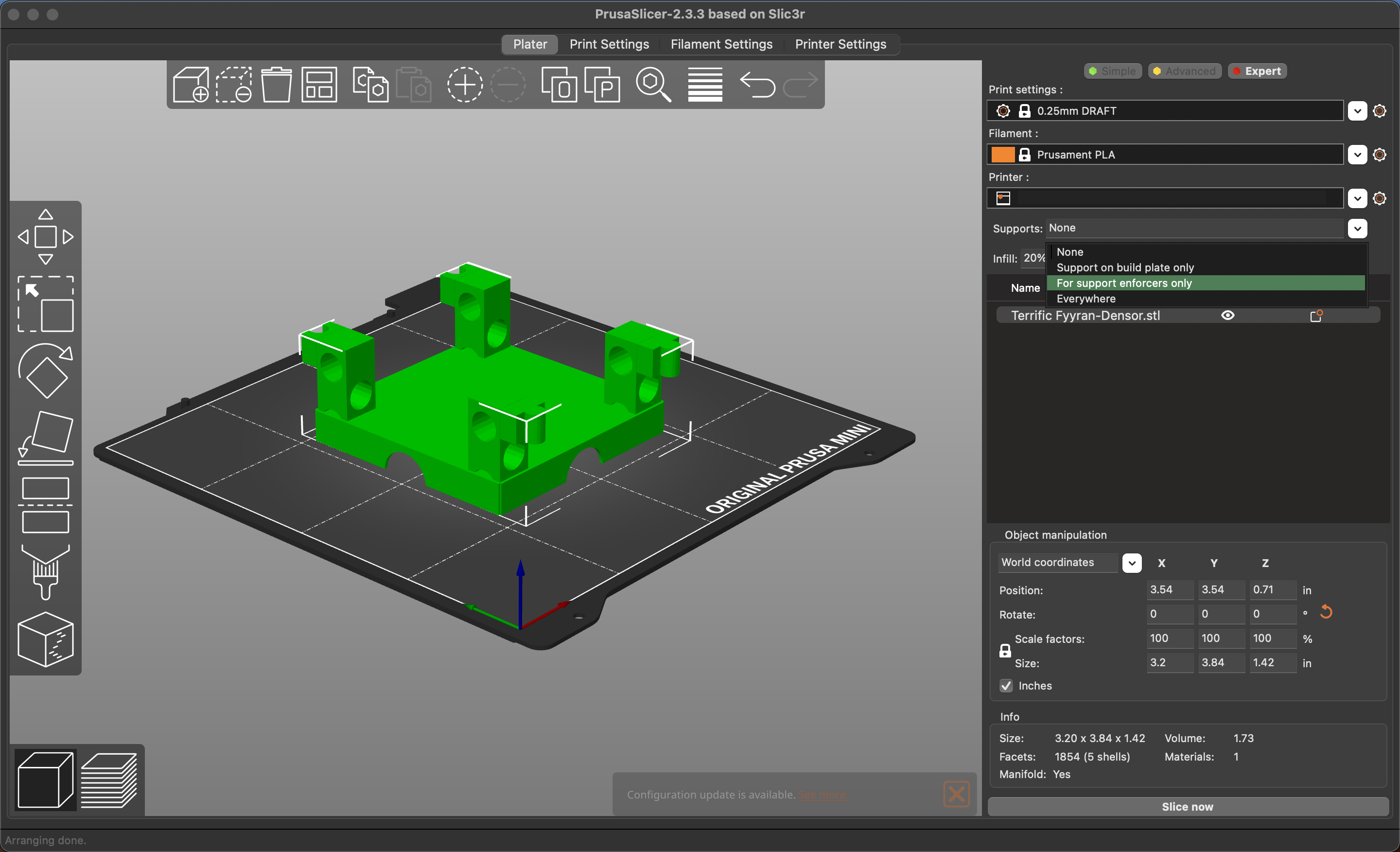Viewport: 1400px width, 852px height.
Task: Switch to the Filament Settings tab
Action: 721,44
